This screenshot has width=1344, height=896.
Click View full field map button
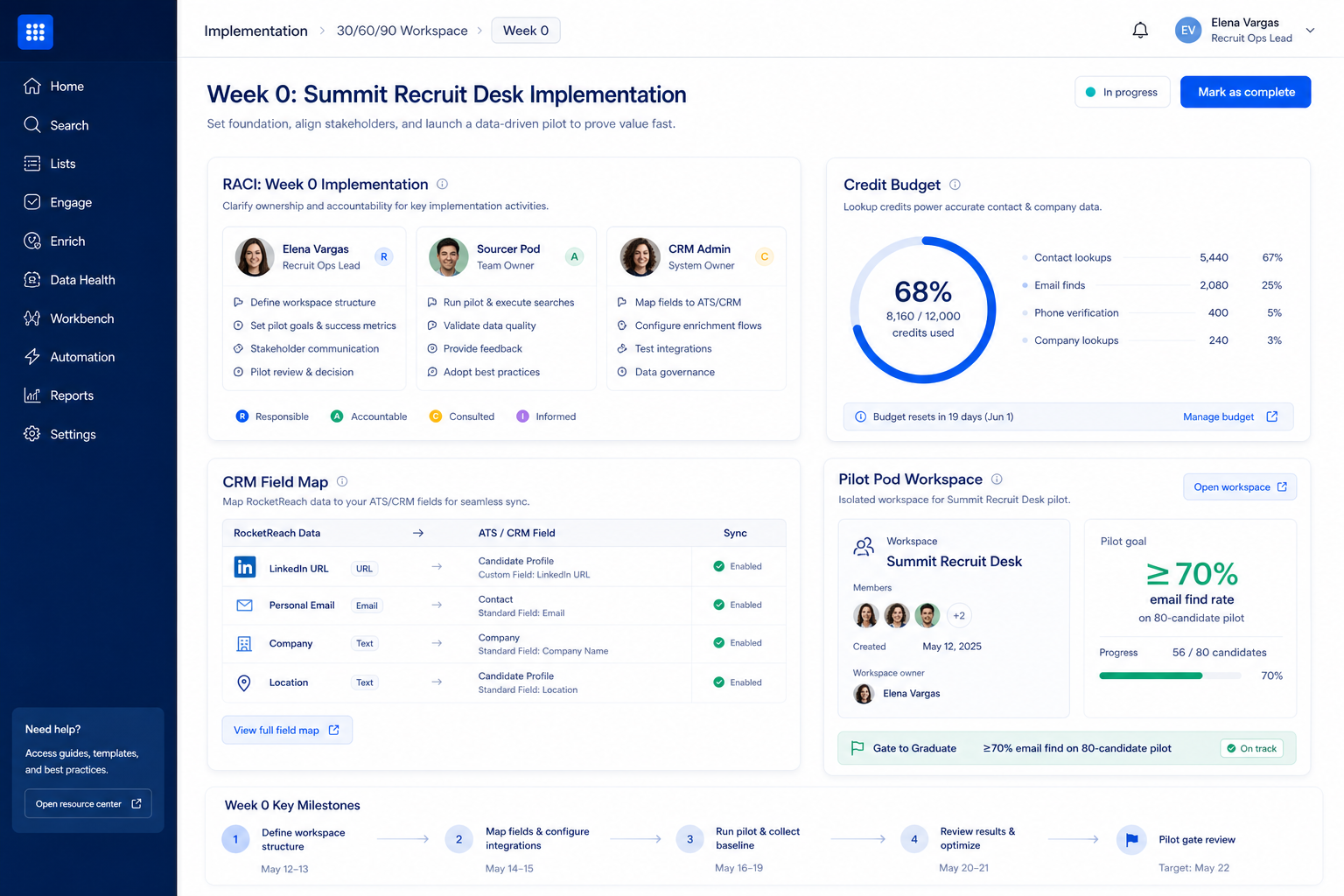287,731
